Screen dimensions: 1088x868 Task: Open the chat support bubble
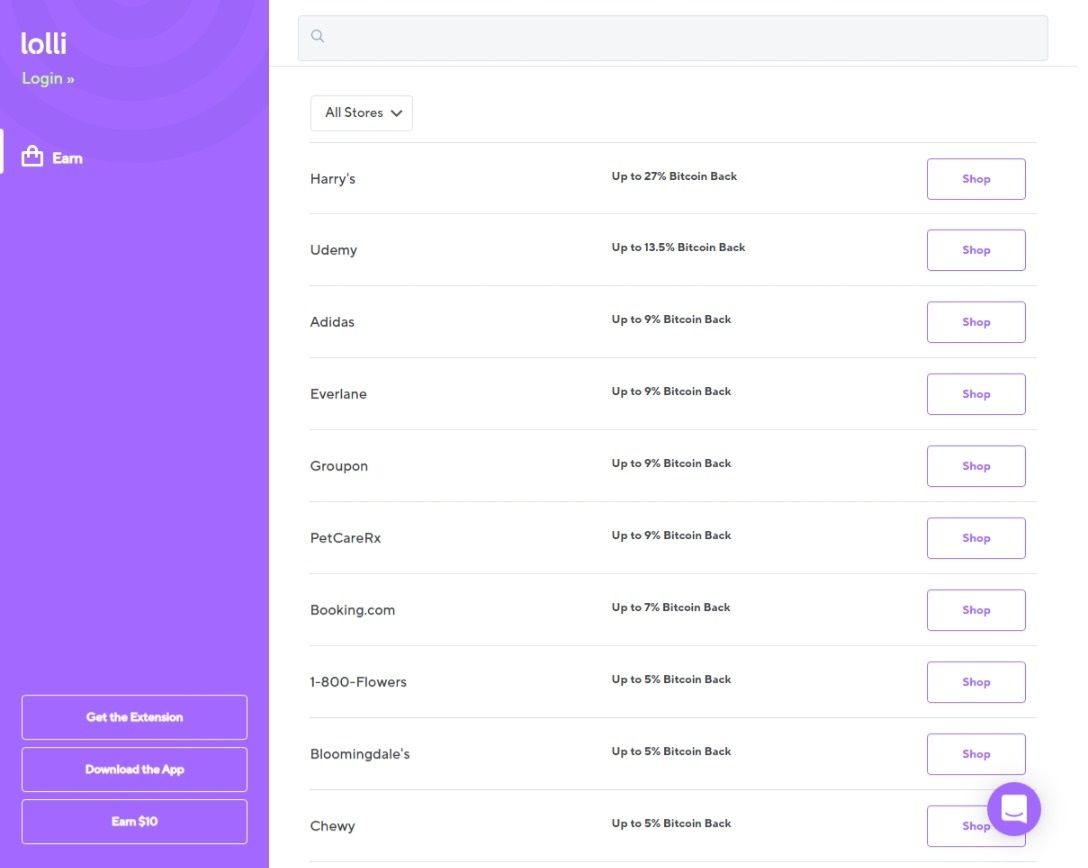[x=1013, y=808]
